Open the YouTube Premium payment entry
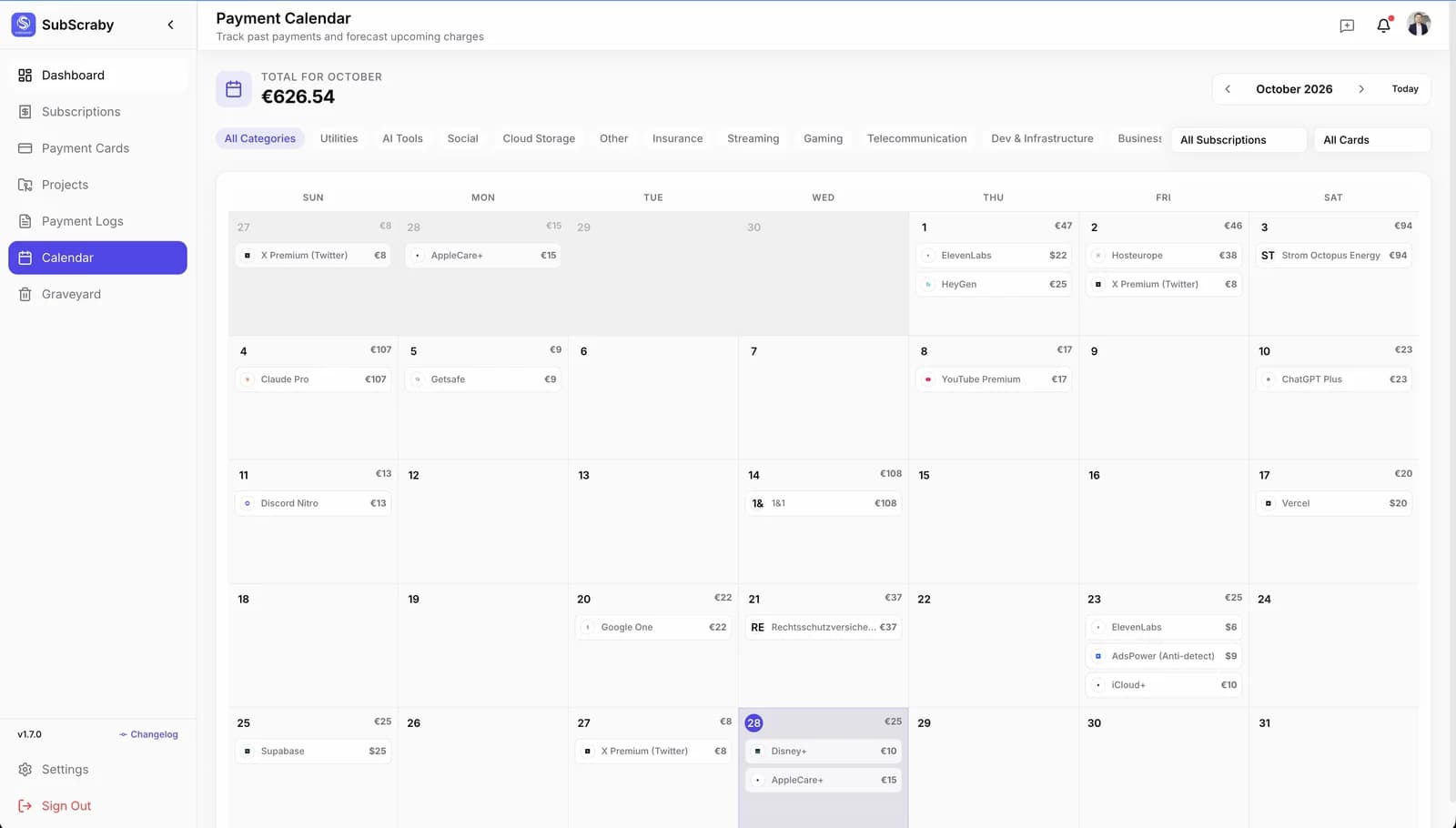This screenshot has height=828, width=1456. tap(994, 379)
